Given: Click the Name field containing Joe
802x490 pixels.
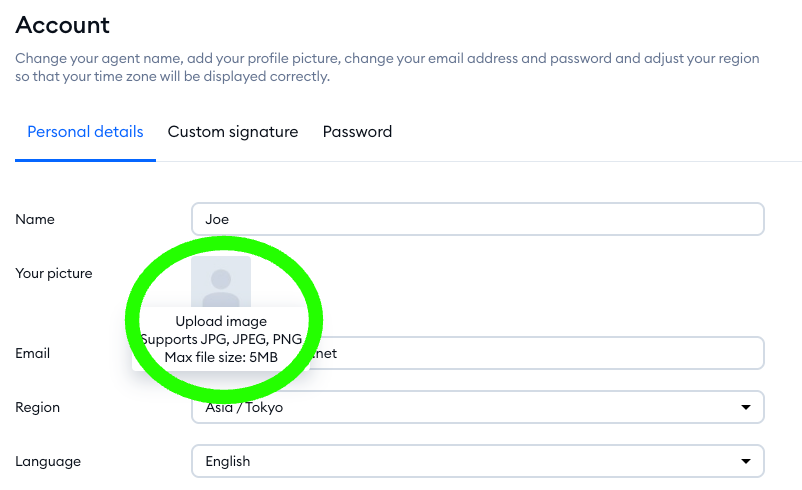Looking at the screenshot, I should [477, 219].
